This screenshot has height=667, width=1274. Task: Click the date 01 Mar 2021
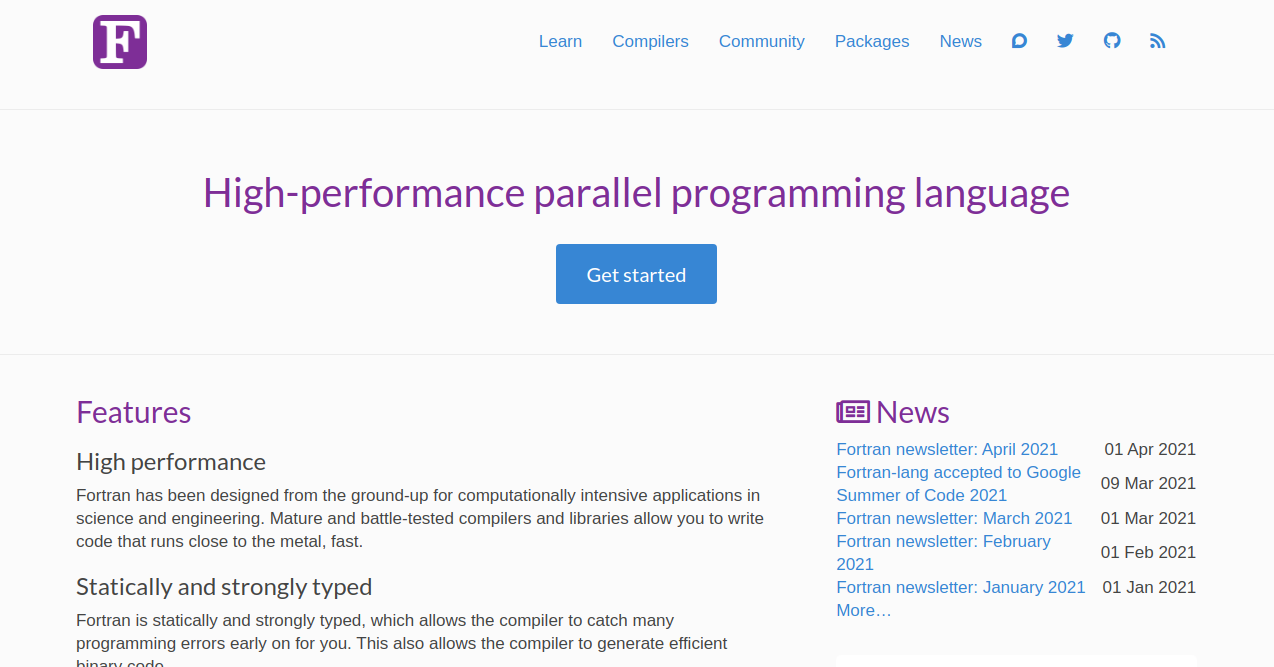click(1148, 518)
